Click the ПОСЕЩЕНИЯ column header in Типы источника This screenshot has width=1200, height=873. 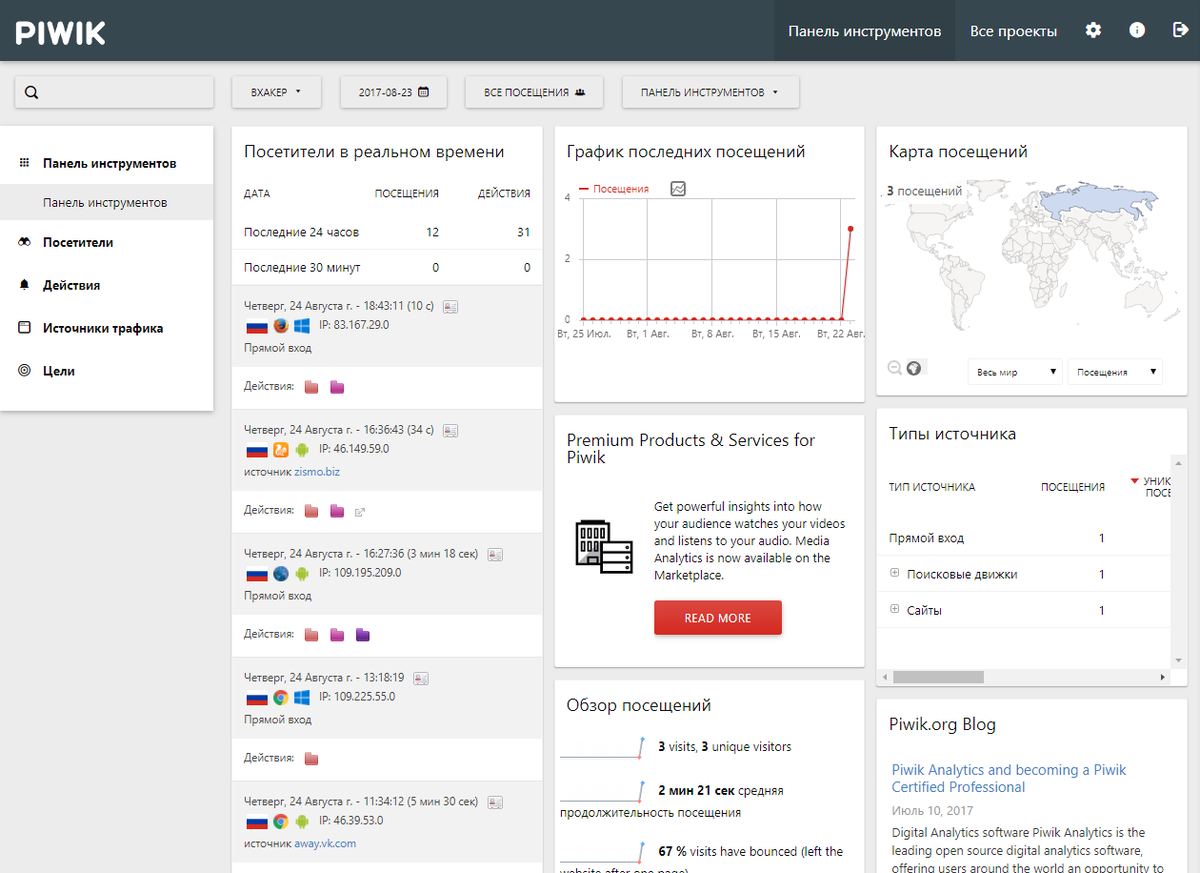pos(1073,487)
